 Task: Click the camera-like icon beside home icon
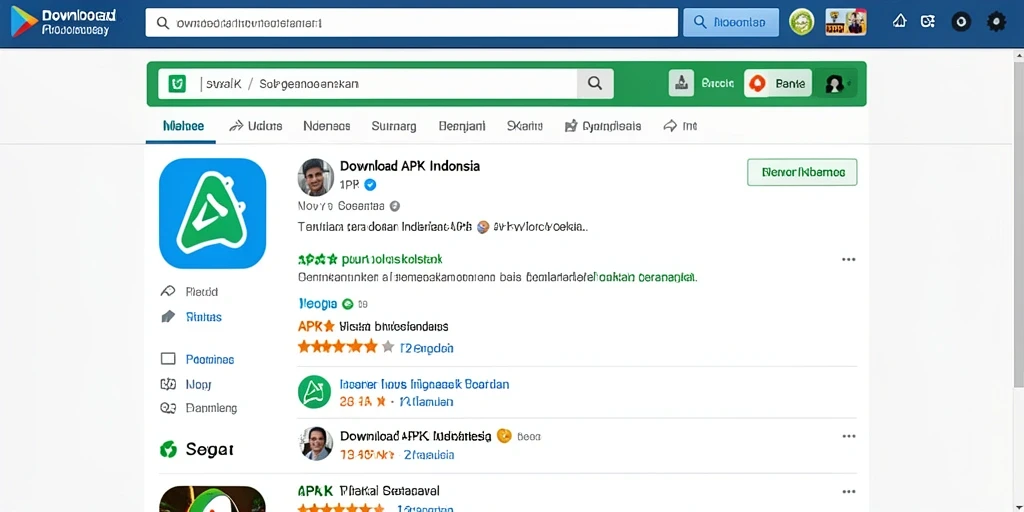[x=927, y=22]
